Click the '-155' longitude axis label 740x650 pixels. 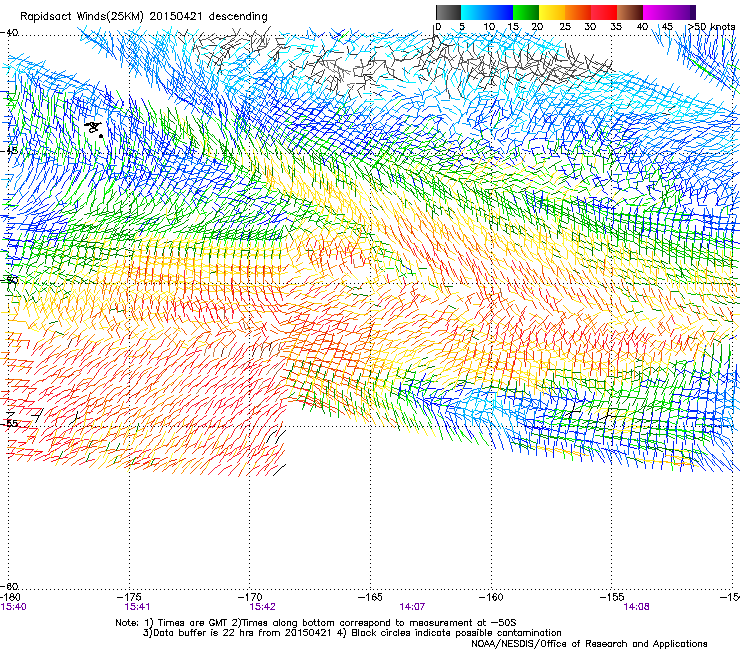pyautogui.click(x=612, y=597)
